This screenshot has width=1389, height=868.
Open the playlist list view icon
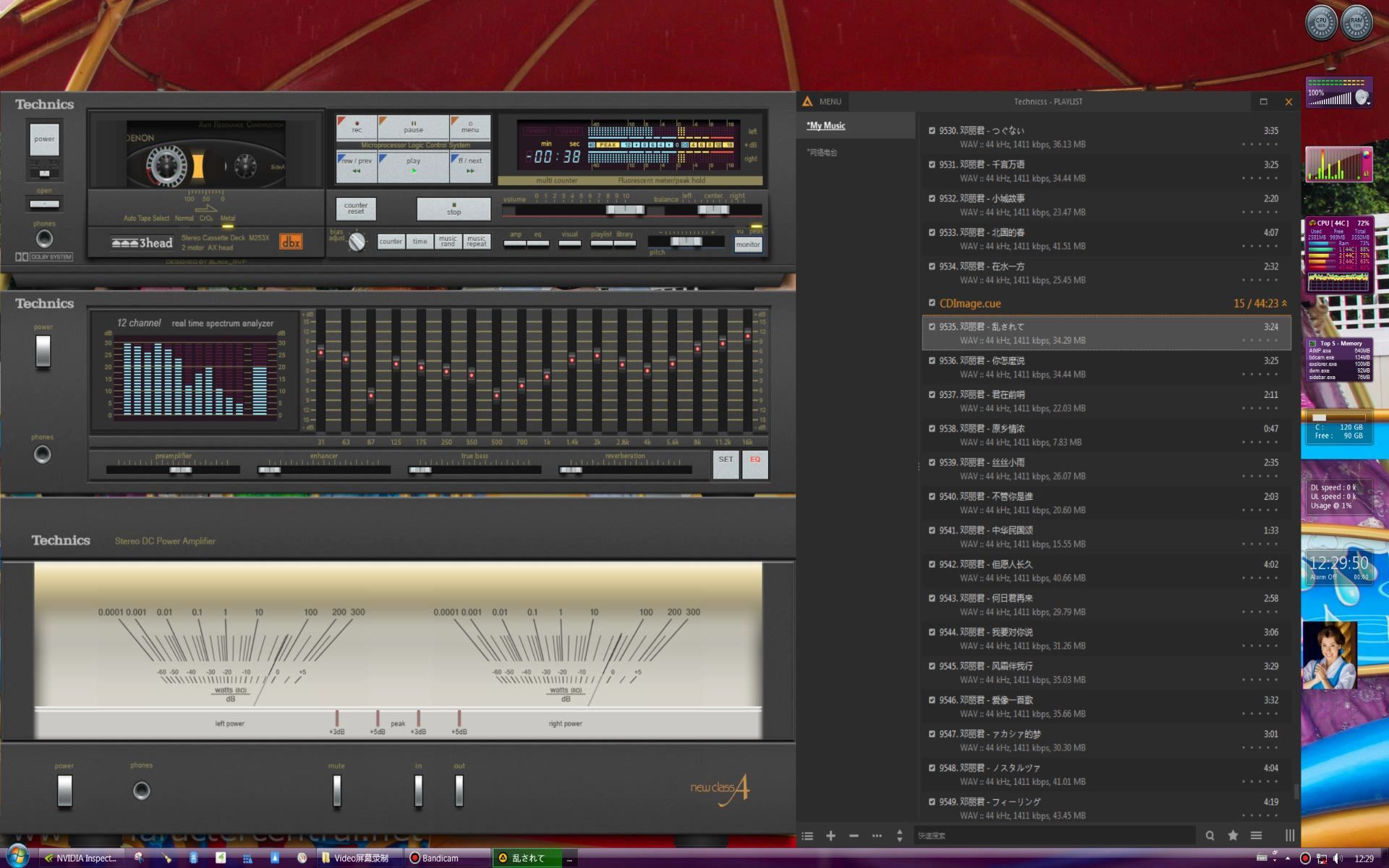pos(807,836)
